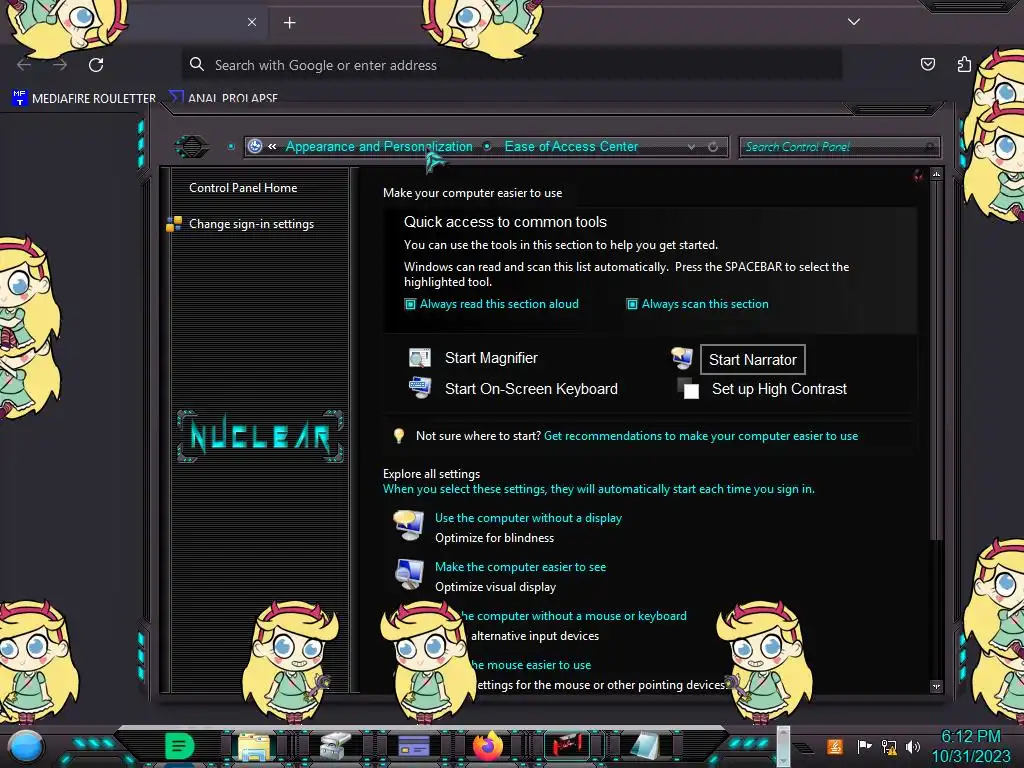Click the content pane scroll down arrow
The height and width of the screenshot is (768, 1024).
(x=936, y=686)
